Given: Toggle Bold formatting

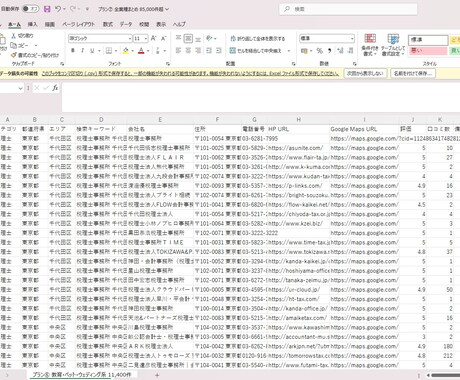Looking at the screenshot, I should [73, 51].
